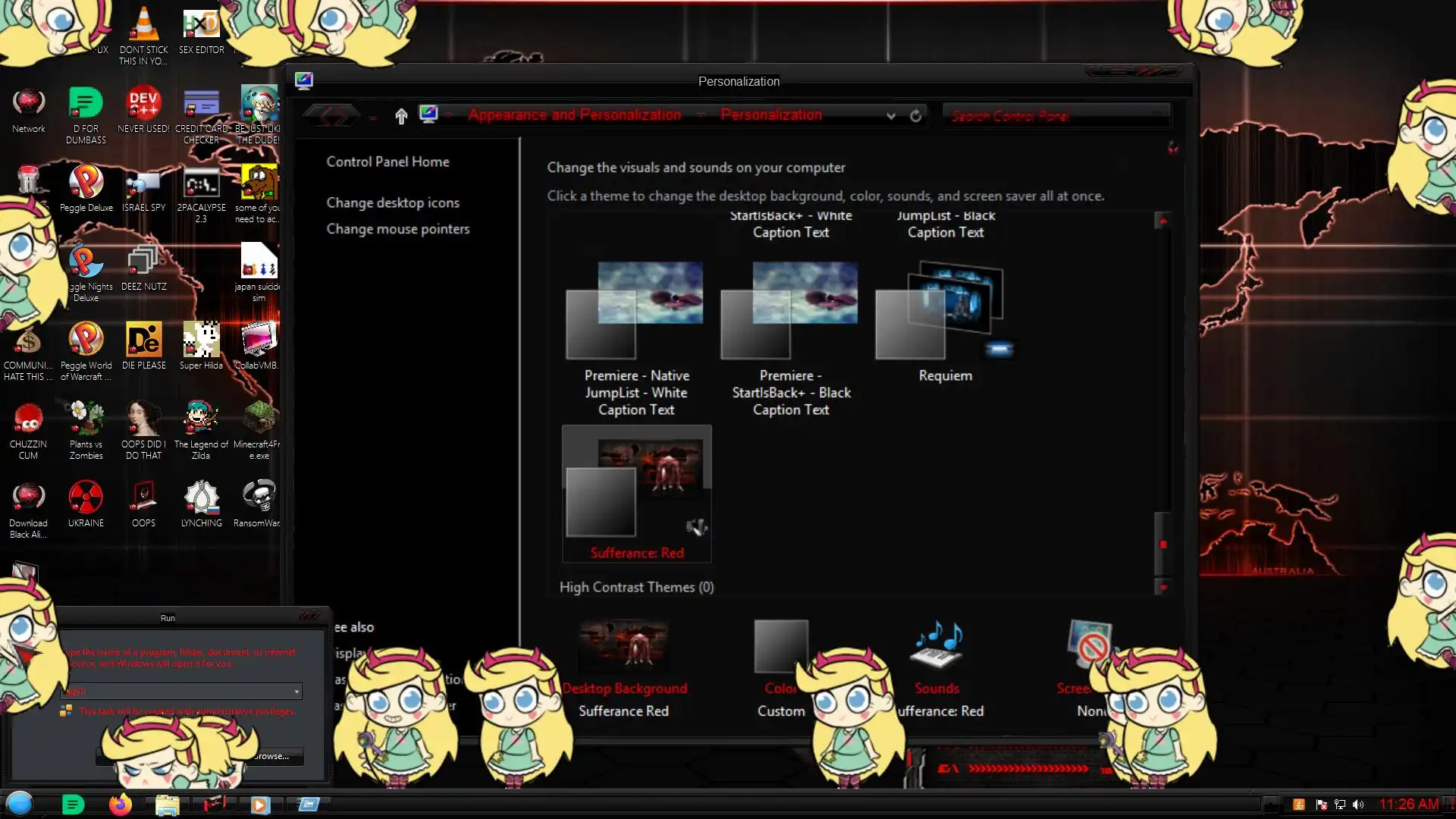Click the volume speaker tray icon
The width and height of the screenshot is (1456, 819).
click(1358, 805)
